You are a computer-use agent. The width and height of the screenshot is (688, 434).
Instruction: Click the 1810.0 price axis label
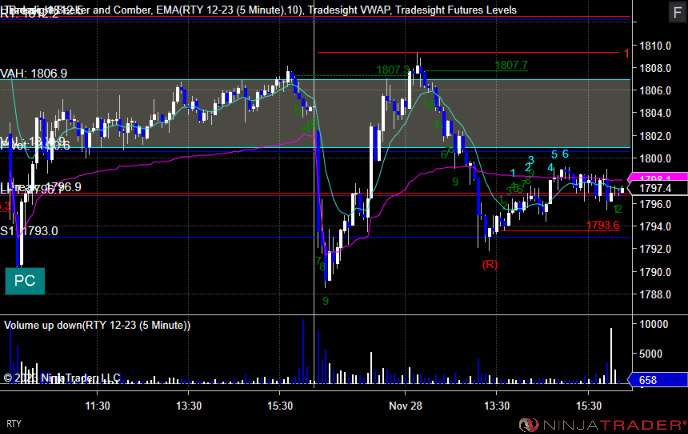656,46
